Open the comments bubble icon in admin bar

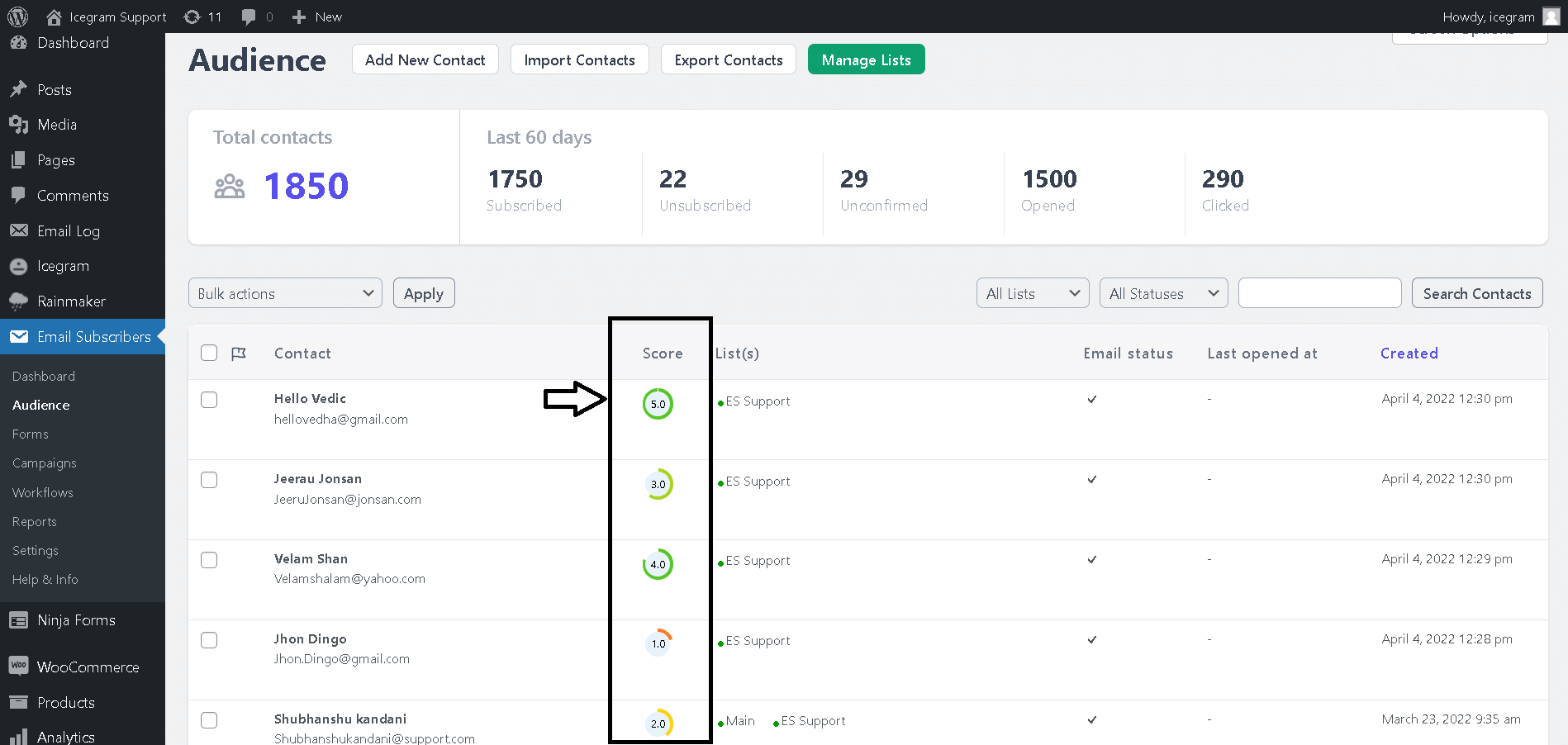pos(248,17)
